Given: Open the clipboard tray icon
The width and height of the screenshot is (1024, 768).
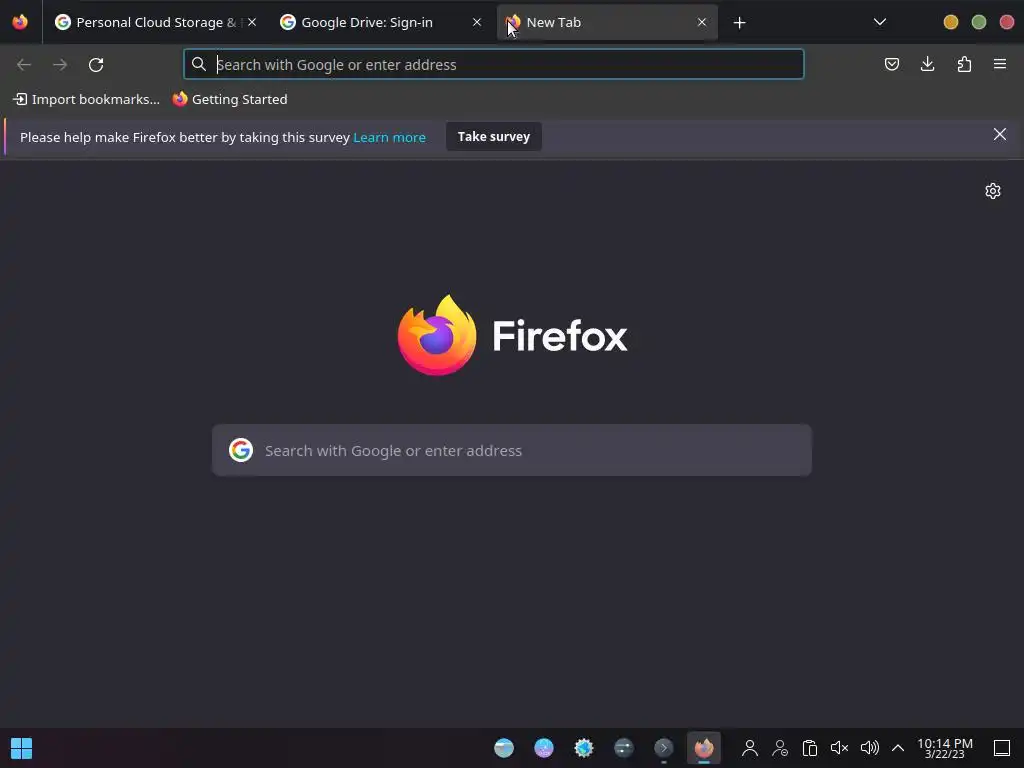Looking at the screenshot, I should click(810, 748).
